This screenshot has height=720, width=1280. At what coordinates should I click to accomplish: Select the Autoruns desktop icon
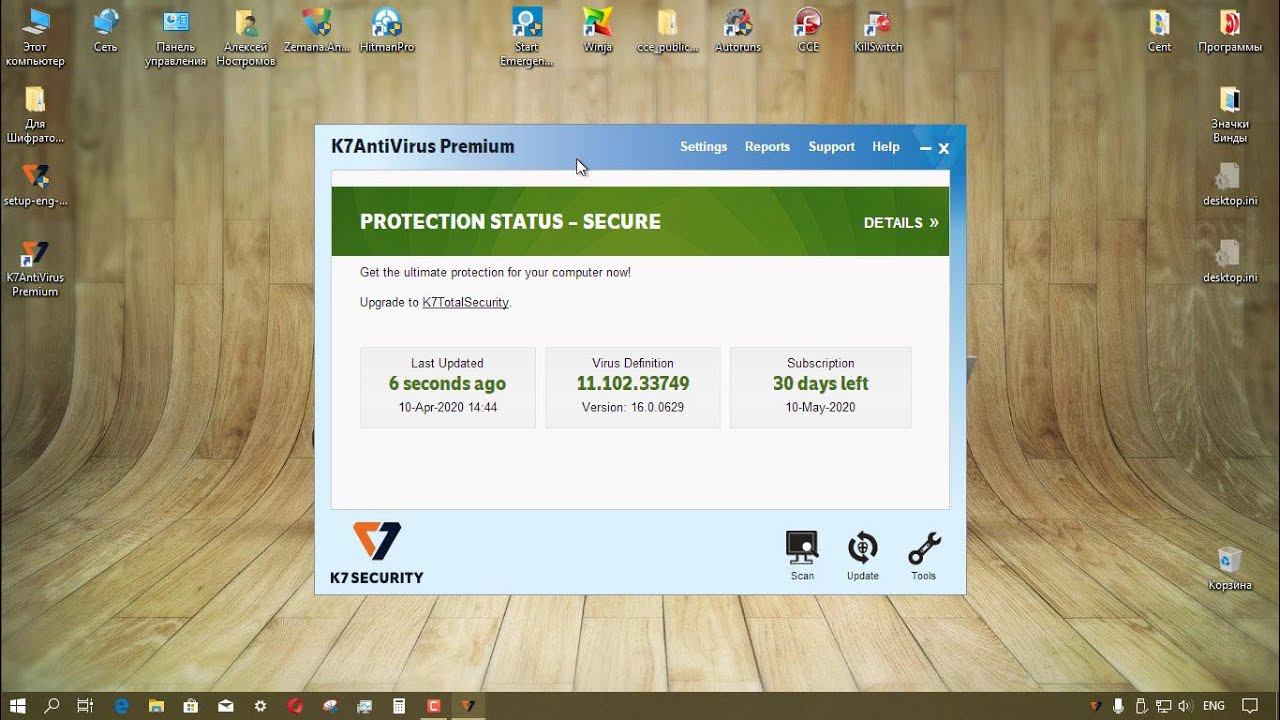point(738,30)
